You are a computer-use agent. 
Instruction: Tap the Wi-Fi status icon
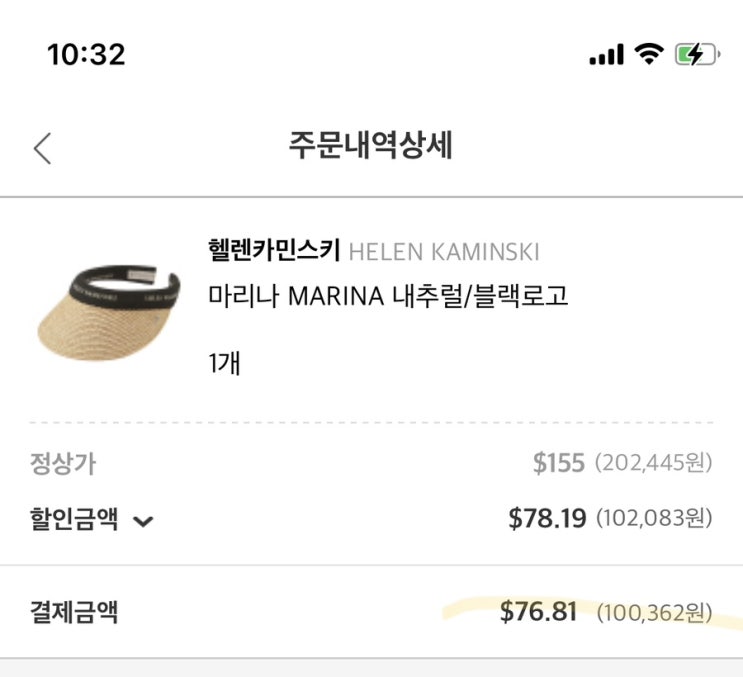click(x=651, y=55)
